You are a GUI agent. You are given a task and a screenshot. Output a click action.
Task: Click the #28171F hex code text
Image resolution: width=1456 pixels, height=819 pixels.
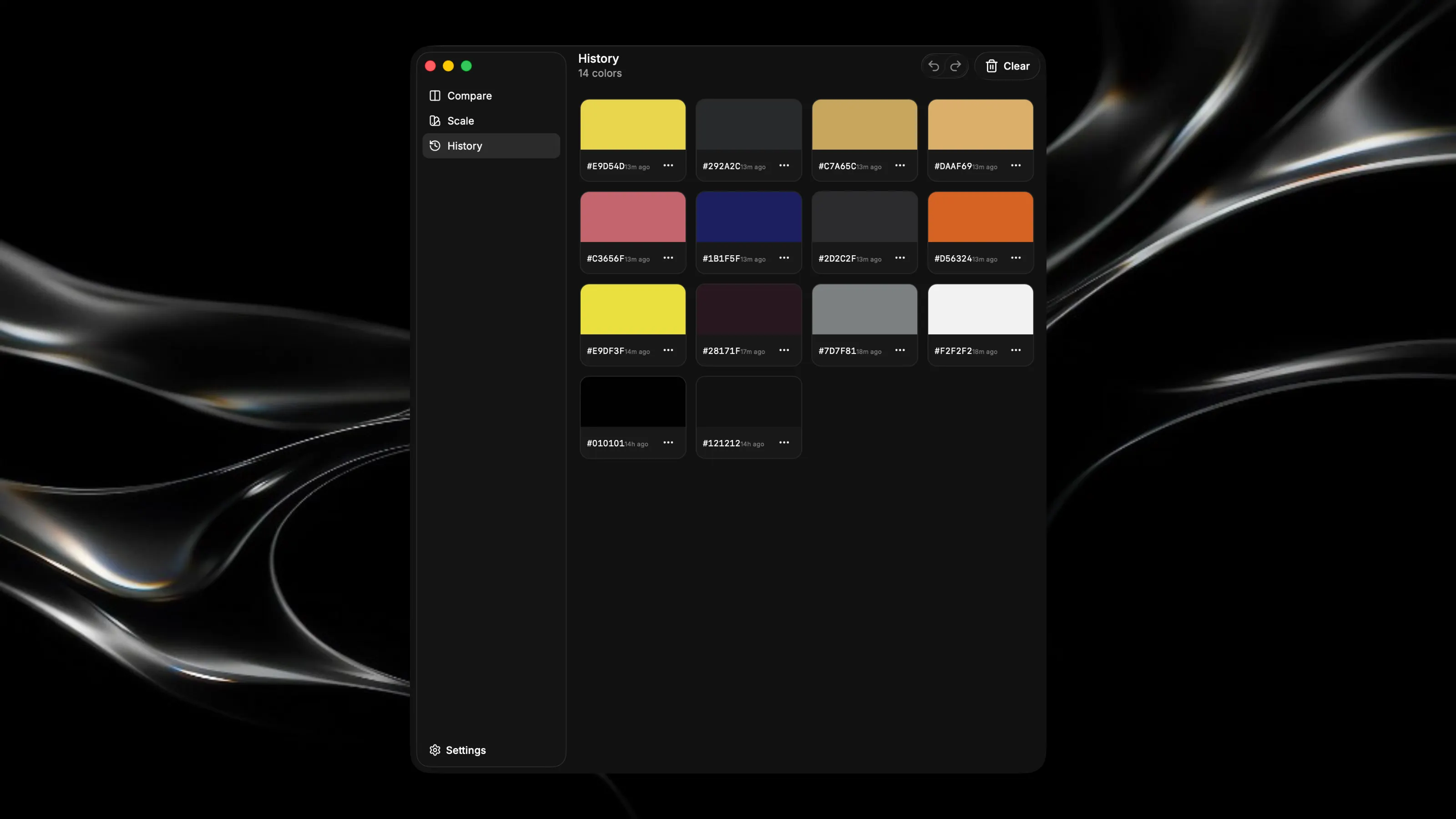[x=721, y=351]
